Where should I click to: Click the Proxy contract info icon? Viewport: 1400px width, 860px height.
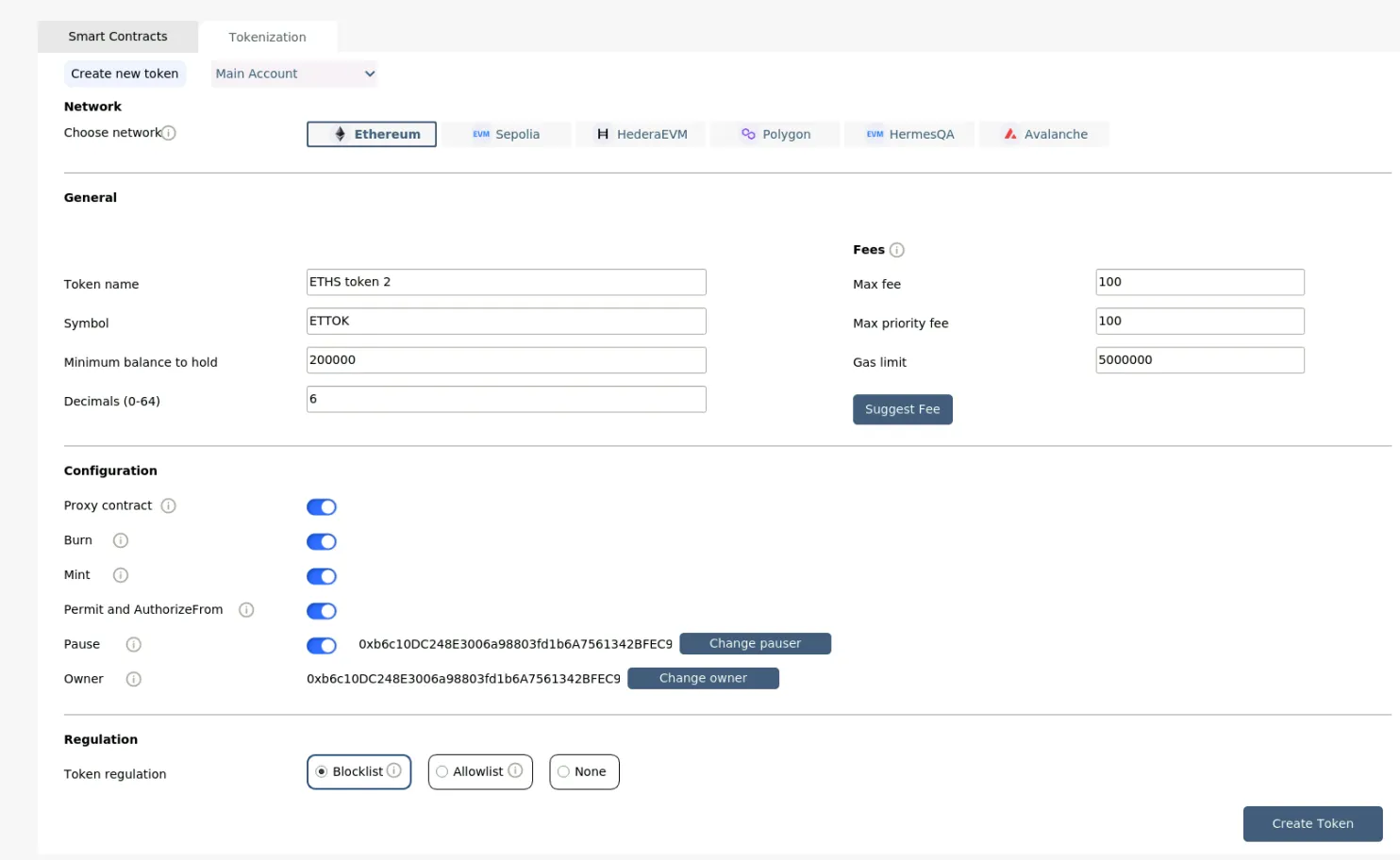(x=169, y=505)
